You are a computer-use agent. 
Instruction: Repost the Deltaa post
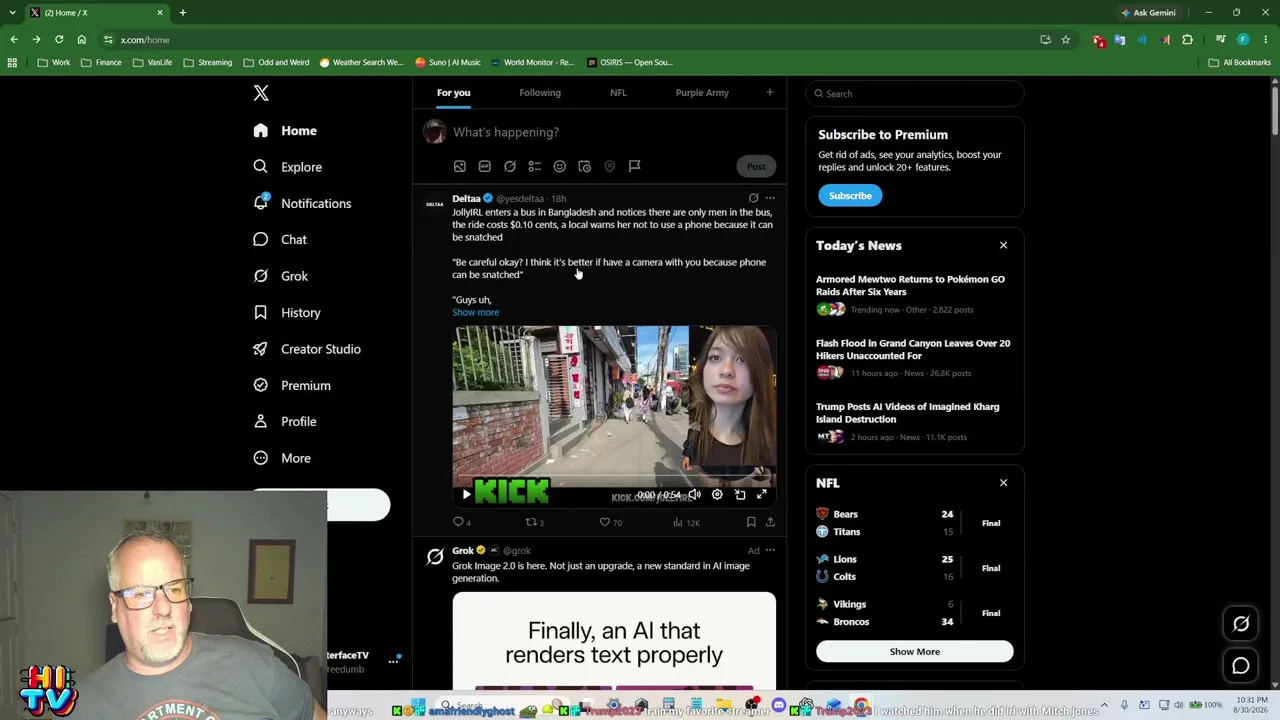[534, 522]
